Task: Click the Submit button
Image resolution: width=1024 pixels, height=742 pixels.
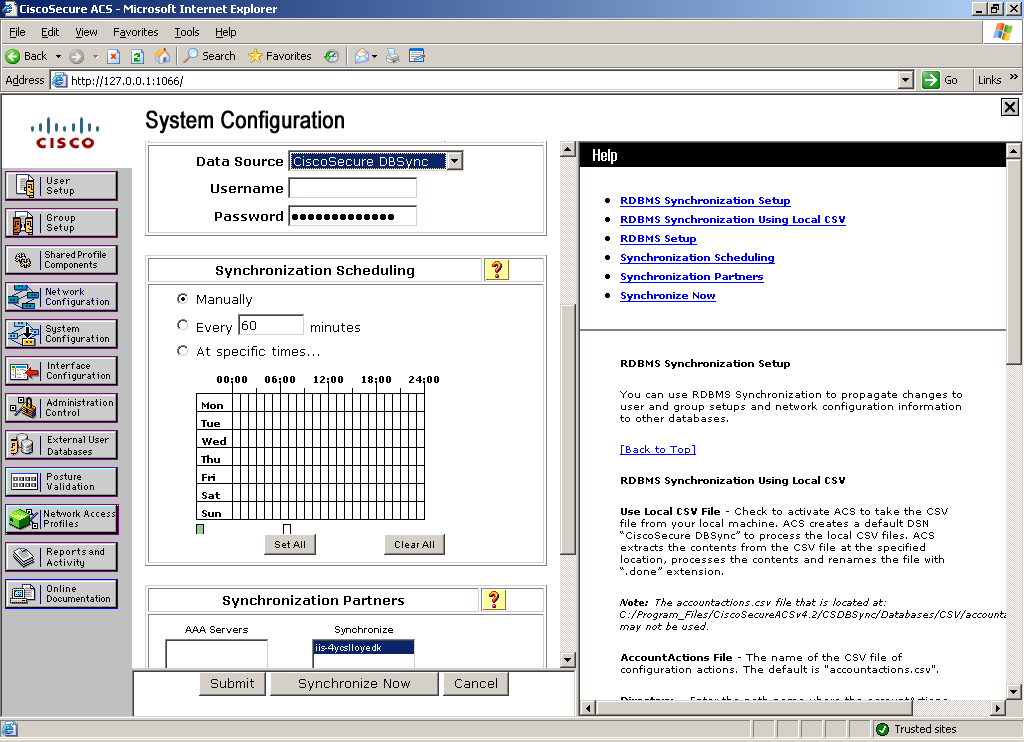Action: coord(232,683)
